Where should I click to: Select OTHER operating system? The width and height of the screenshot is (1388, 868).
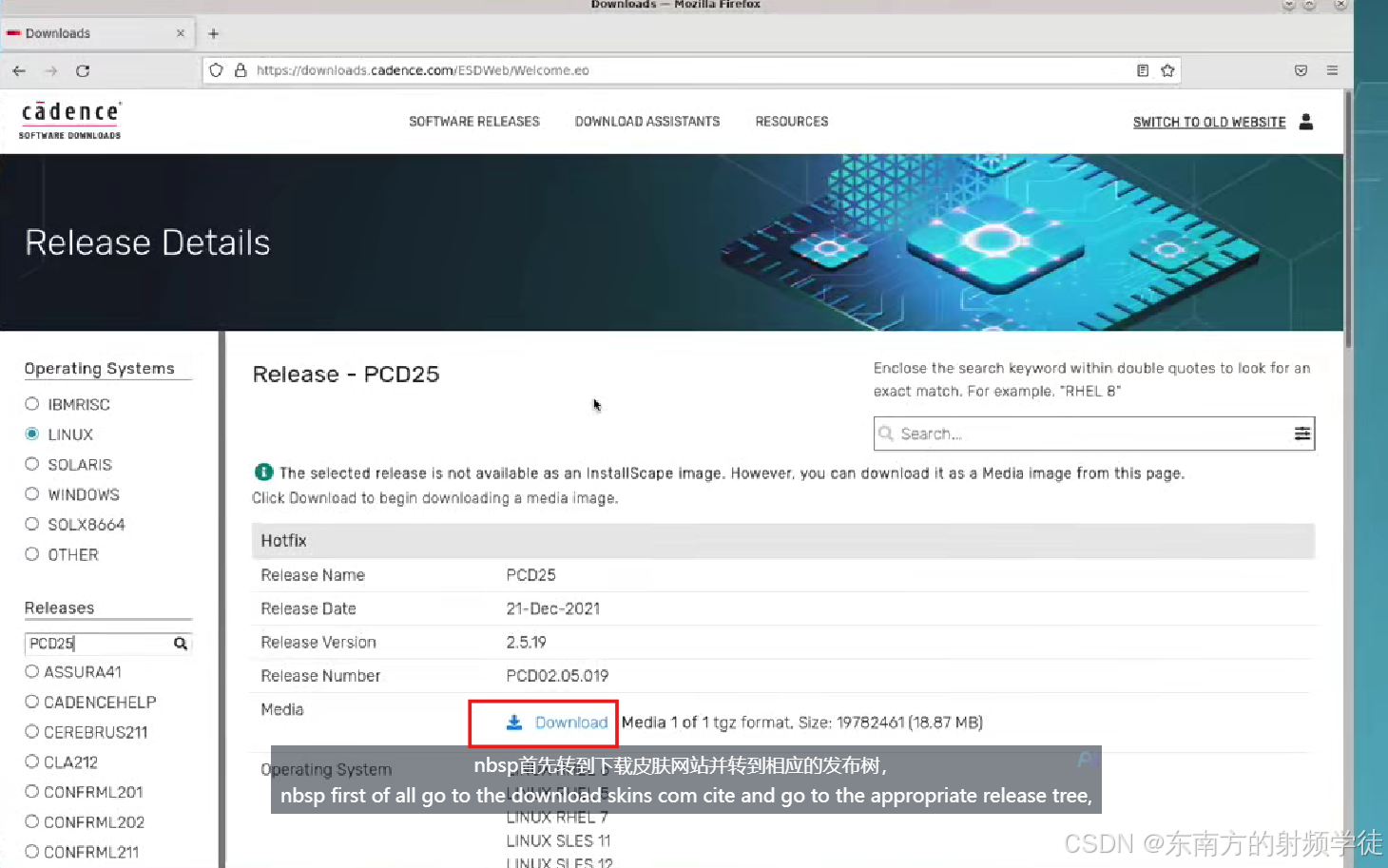click(x=32, y=554)
